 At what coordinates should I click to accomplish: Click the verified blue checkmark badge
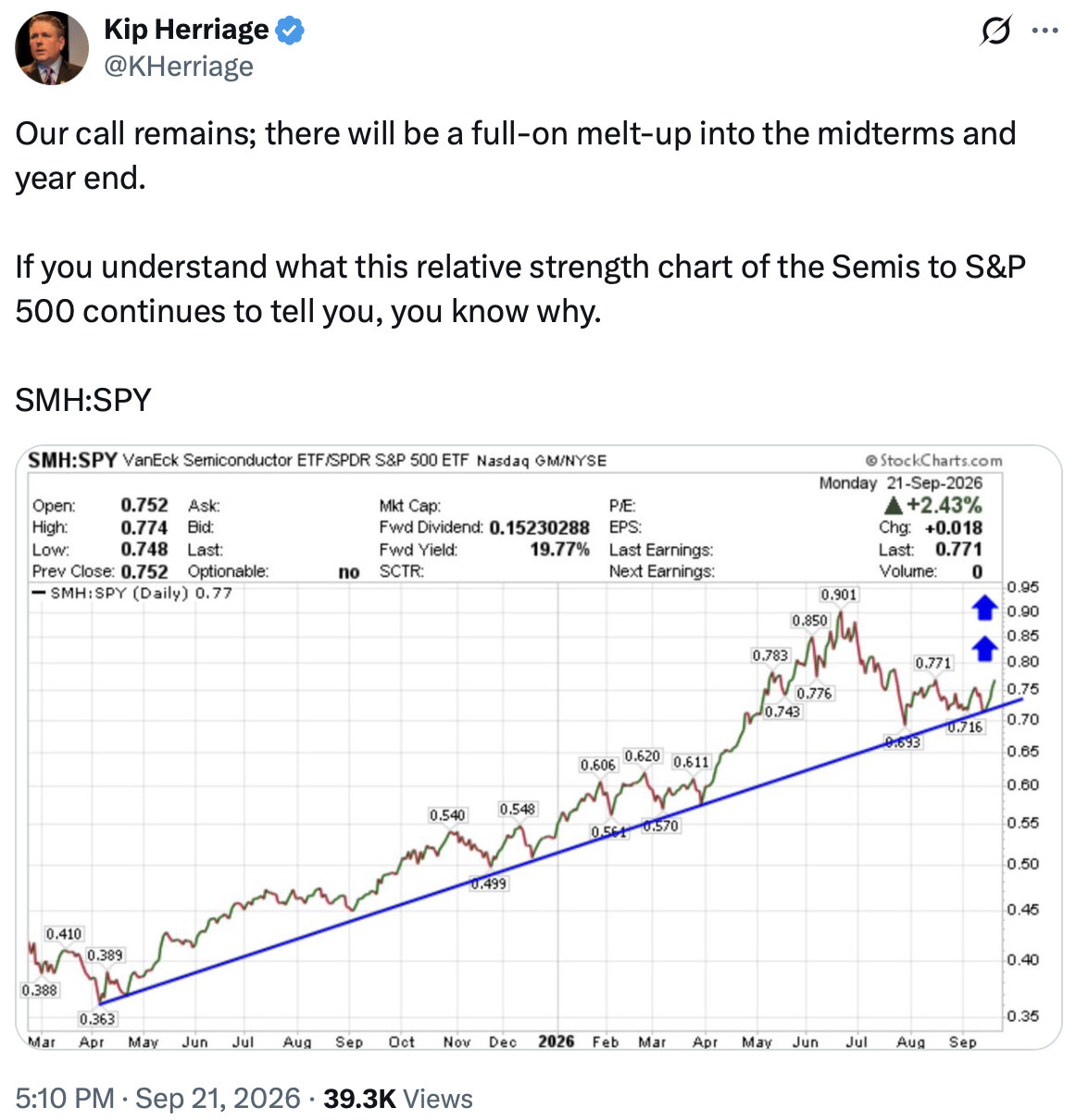click(291, 31)
